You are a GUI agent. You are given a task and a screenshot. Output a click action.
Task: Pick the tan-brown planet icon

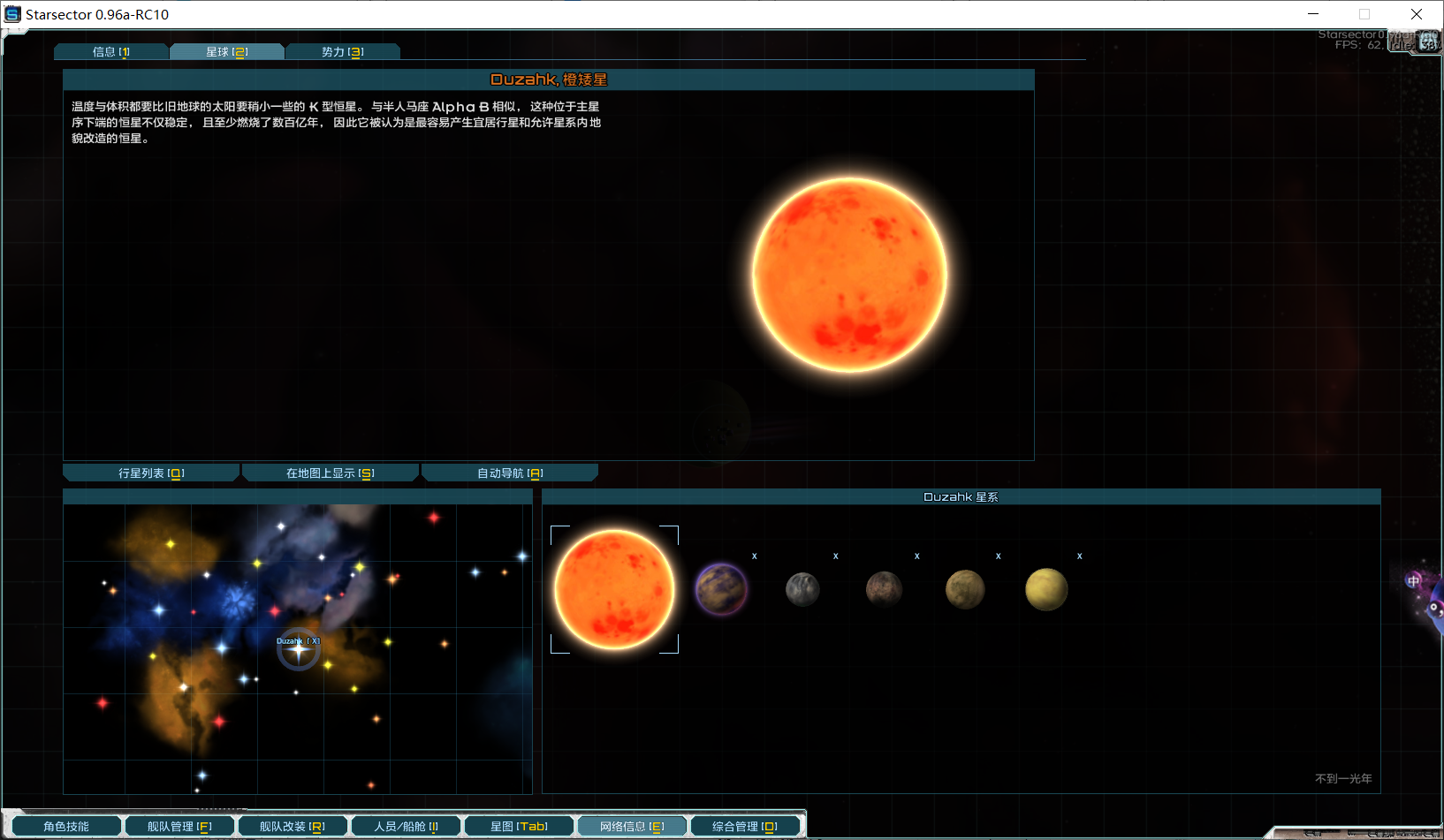click(x=965, y=589)
